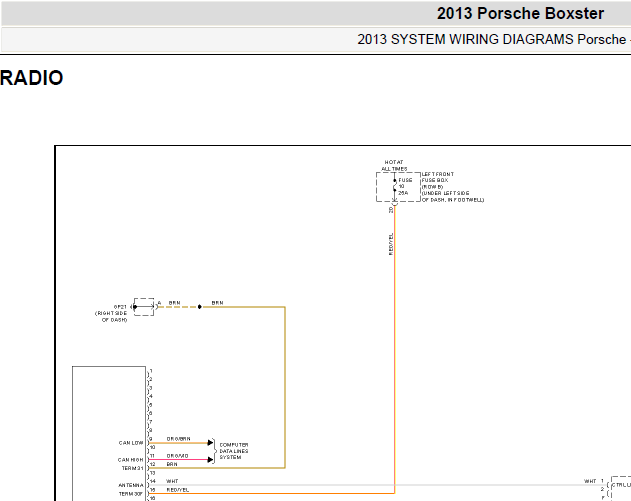Screen dimensions: 631x501
Task: Click the 'BRN' wire label at pin 12
Action: point(172,464)
